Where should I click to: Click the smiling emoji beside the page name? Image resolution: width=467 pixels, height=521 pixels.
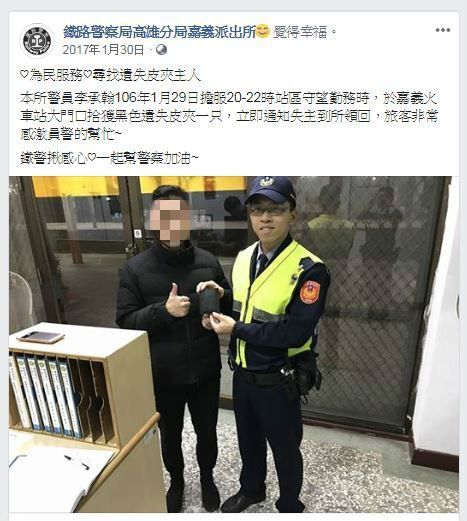tap(263, 32)
